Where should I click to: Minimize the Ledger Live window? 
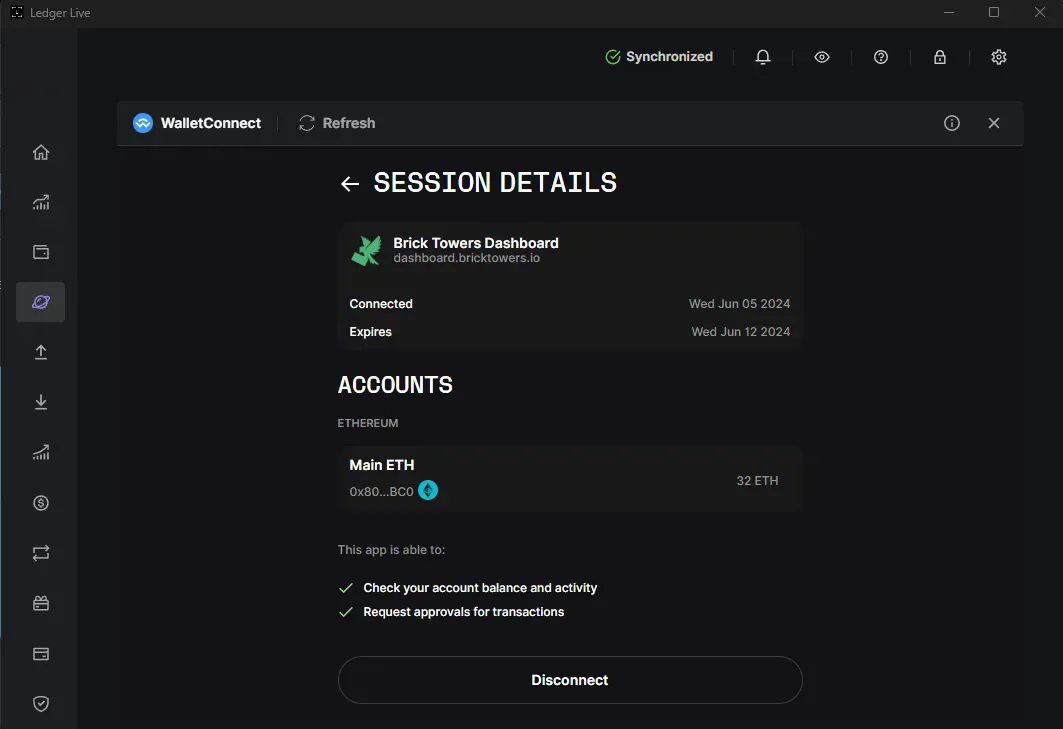click(949, 12)
